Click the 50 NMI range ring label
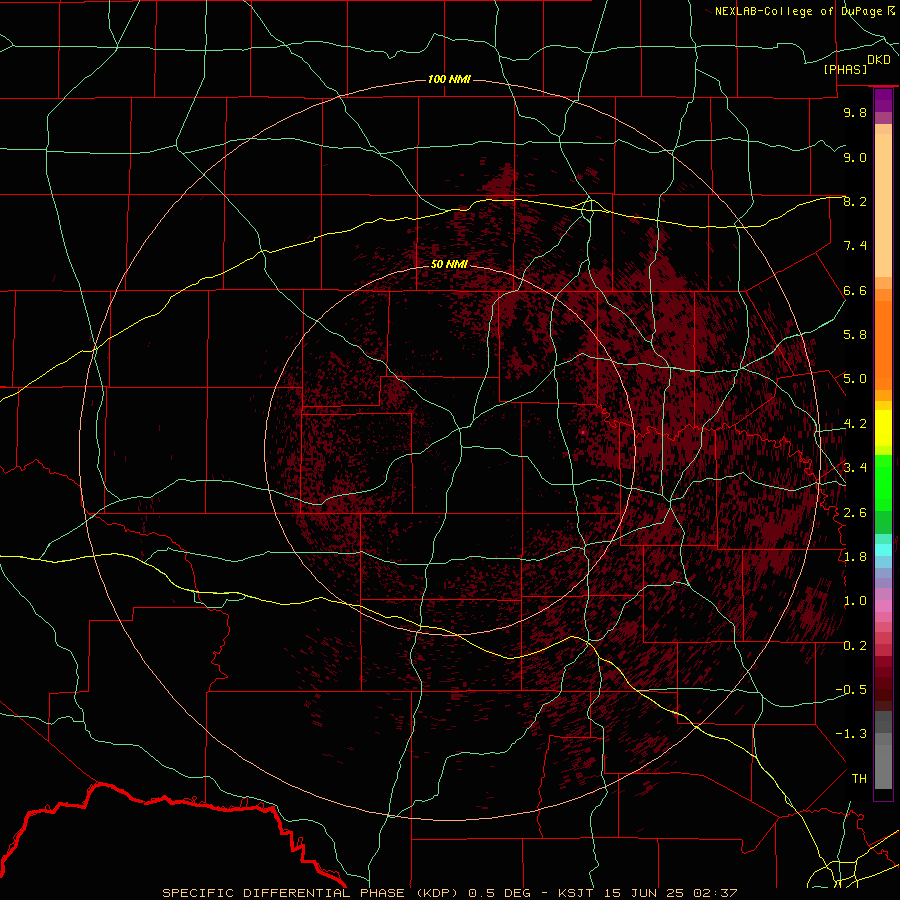900x900 pixels. pyautogui.click(x=449, y=264)
